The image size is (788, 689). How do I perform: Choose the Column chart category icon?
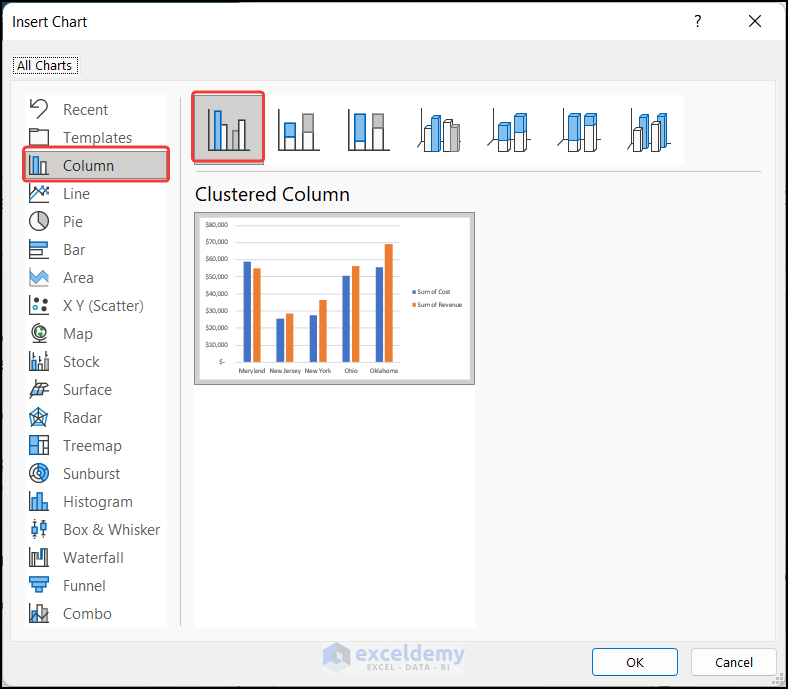[39, 165]
